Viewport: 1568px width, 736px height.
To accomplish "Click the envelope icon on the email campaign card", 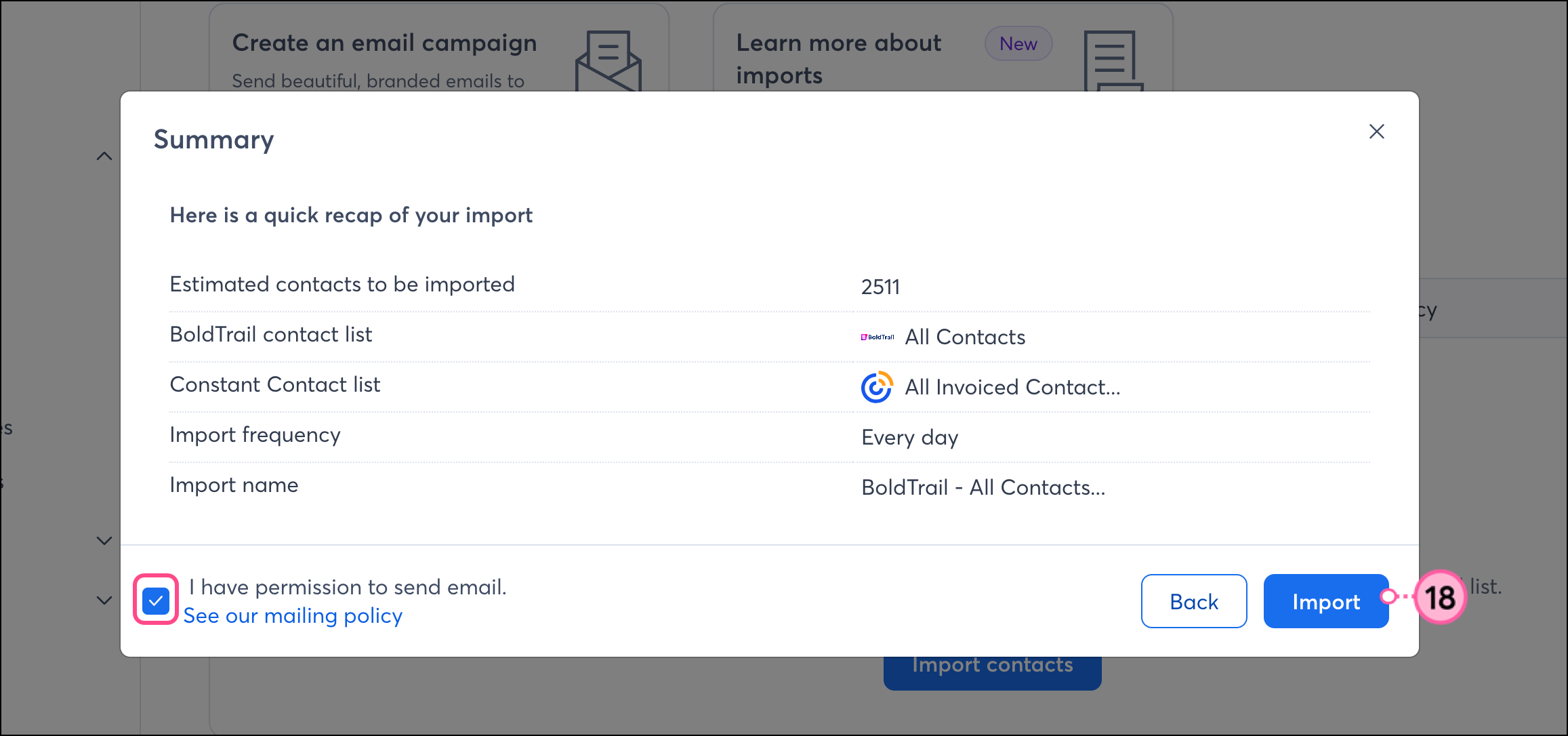I will click(608, 61).
